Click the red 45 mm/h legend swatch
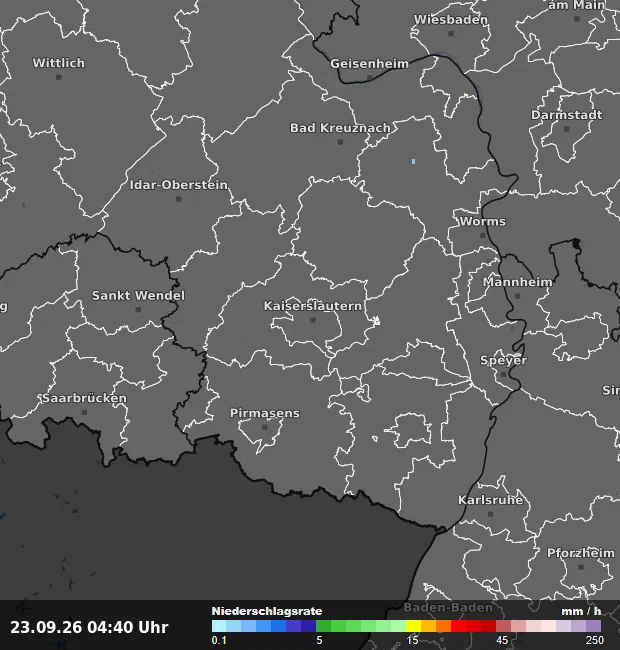 pos(503,626)
